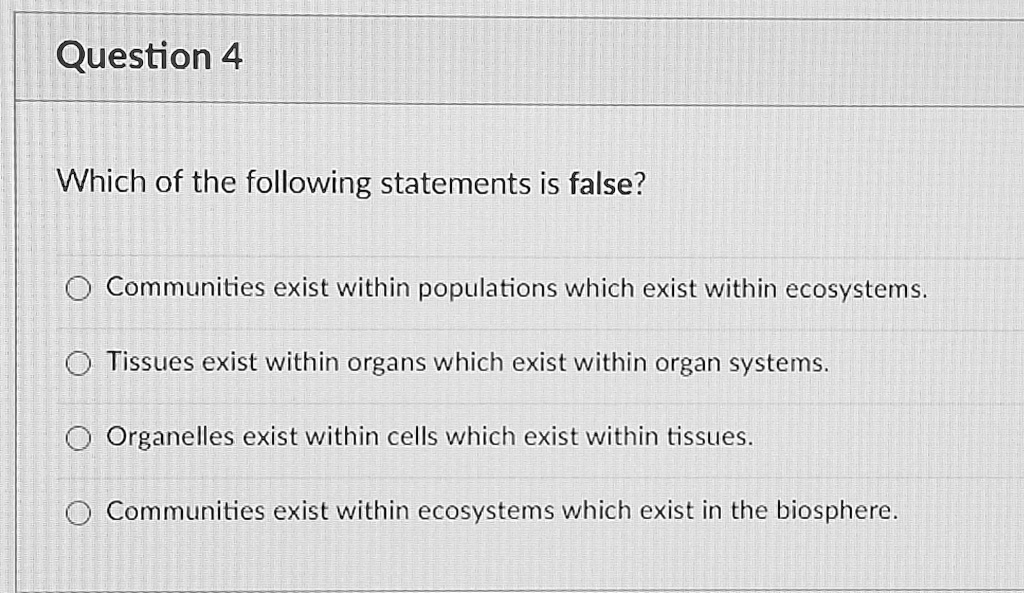This screenshot has width=1024, height=593.
Task: Click the word 'Organelles' in the third option
Action: coord(170,437)
